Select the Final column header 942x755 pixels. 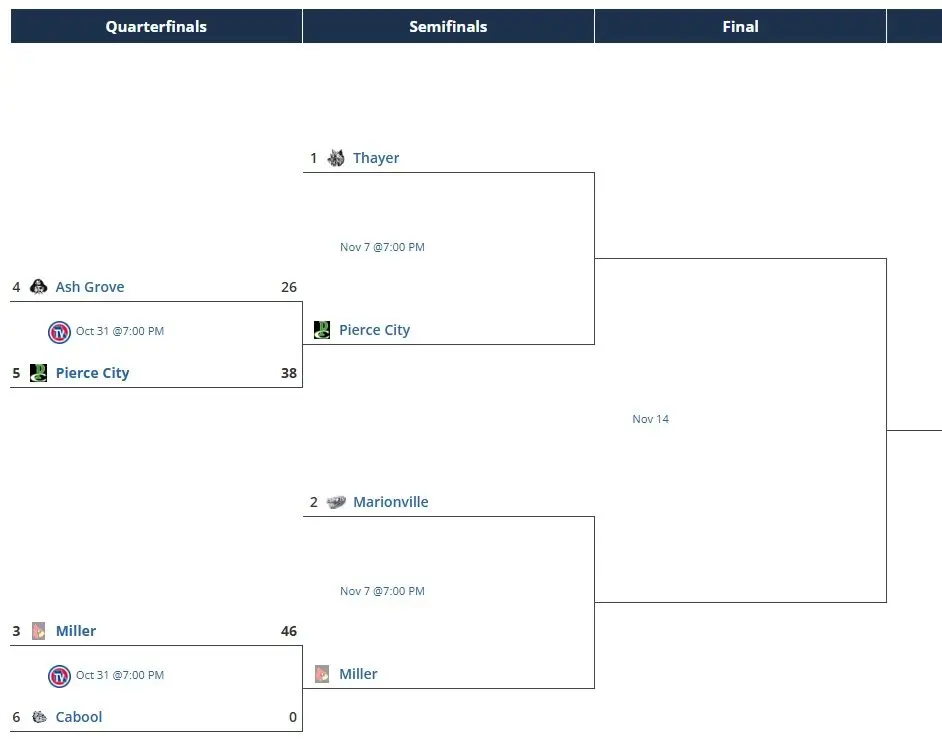tap(740, 27)
